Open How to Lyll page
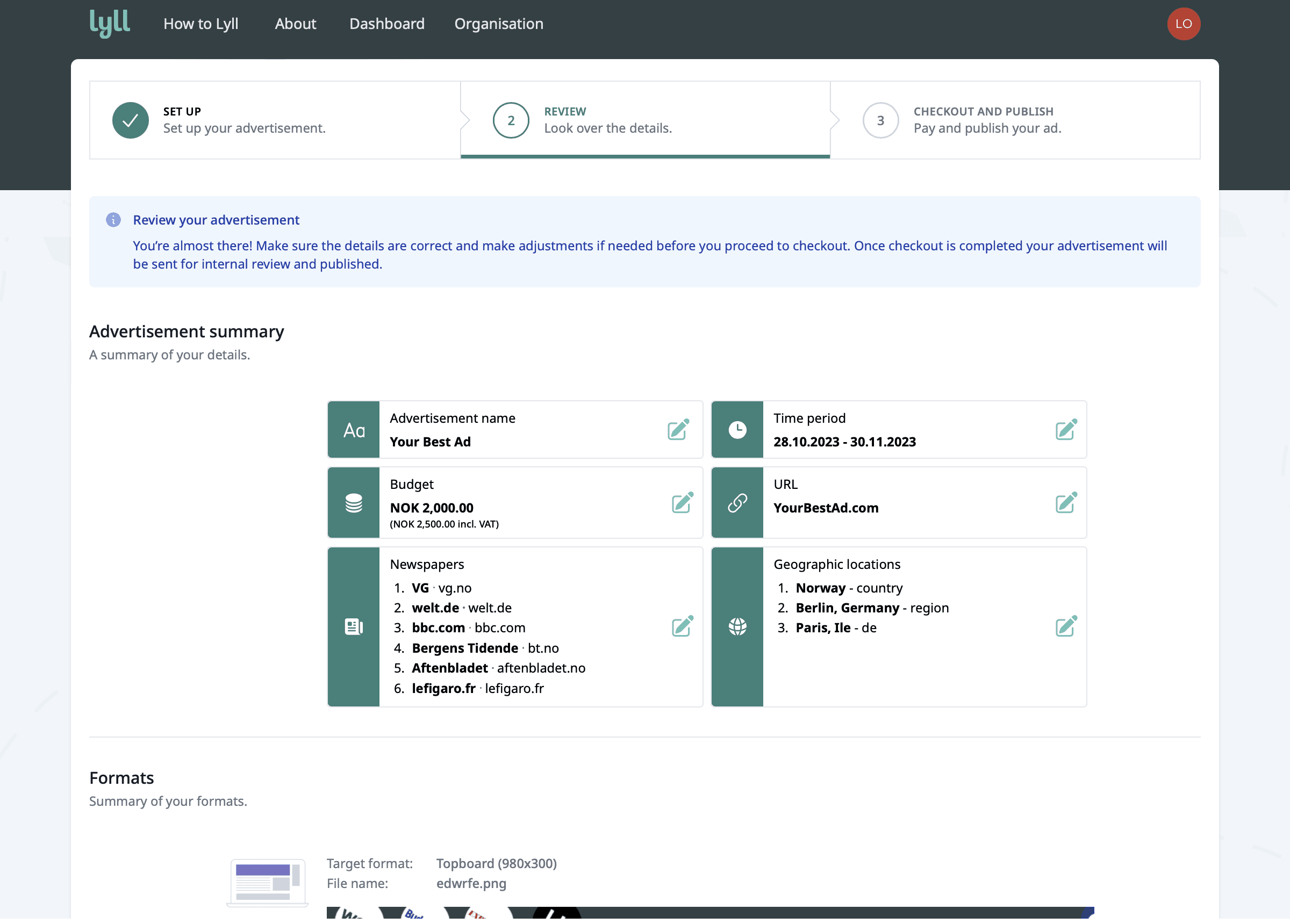1290x924 pixels. 201,23
